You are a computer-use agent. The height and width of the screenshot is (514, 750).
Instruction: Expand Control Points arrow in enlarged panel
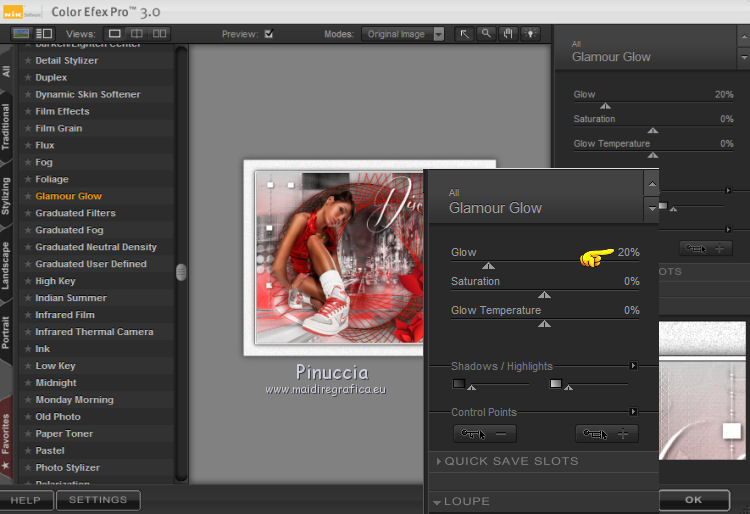pos(633,412)
